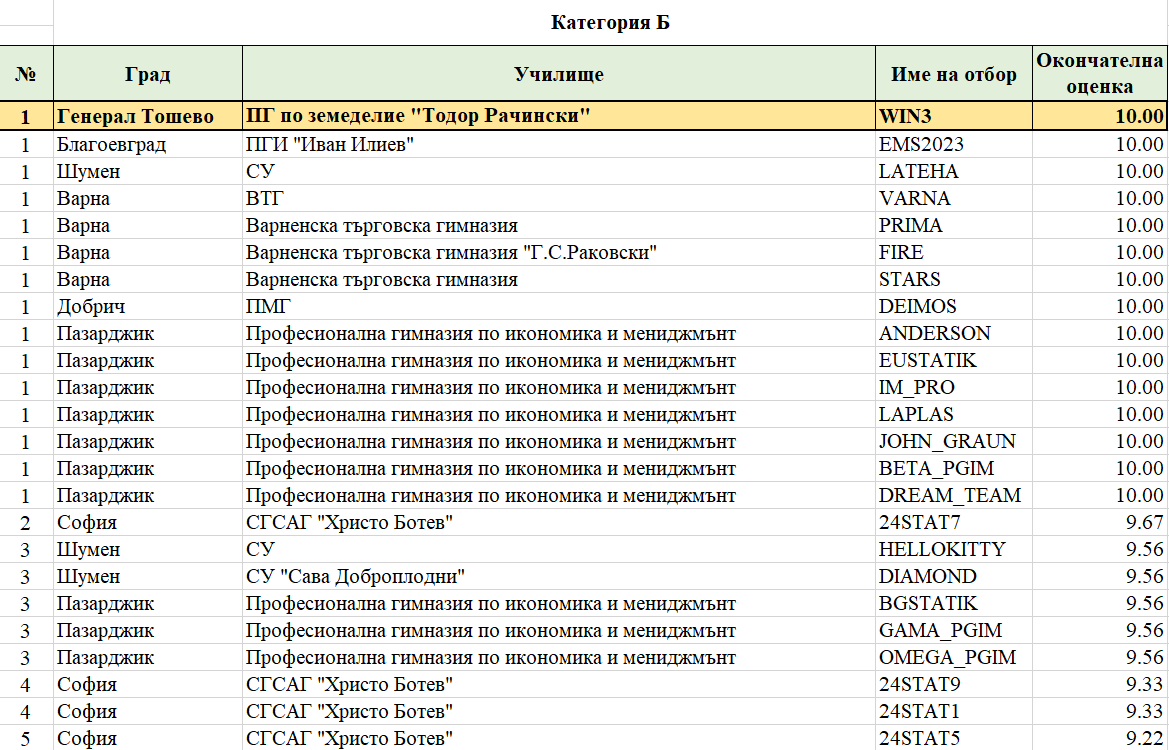Select the PRIMA team cell
Screen dimensions: 1169x750
pyautogui.click(x=954, y=225)
